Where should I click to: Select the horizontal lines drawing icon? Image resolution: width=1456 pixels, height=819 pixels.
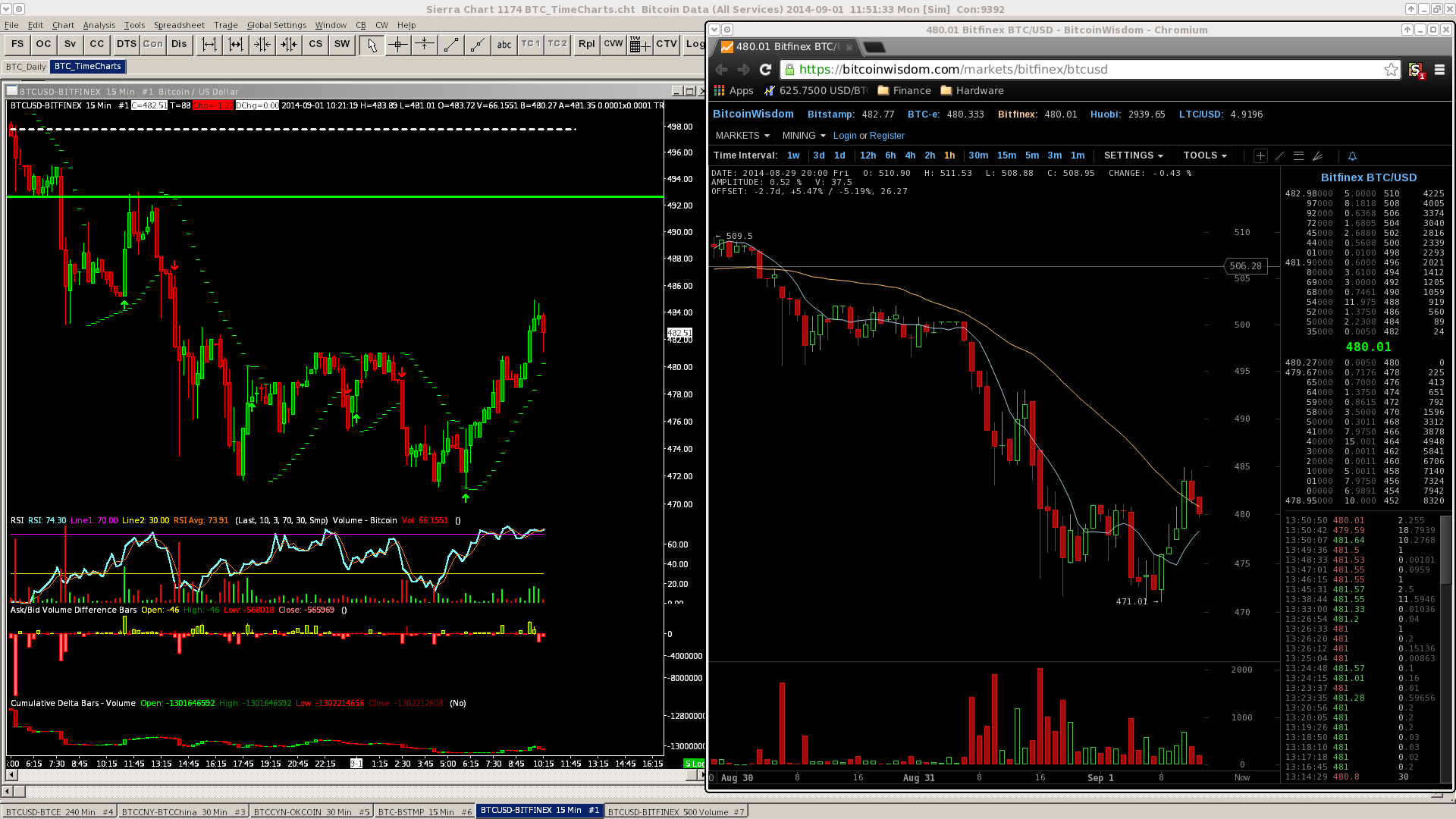pyautogui.click(x=1298, y=156)
